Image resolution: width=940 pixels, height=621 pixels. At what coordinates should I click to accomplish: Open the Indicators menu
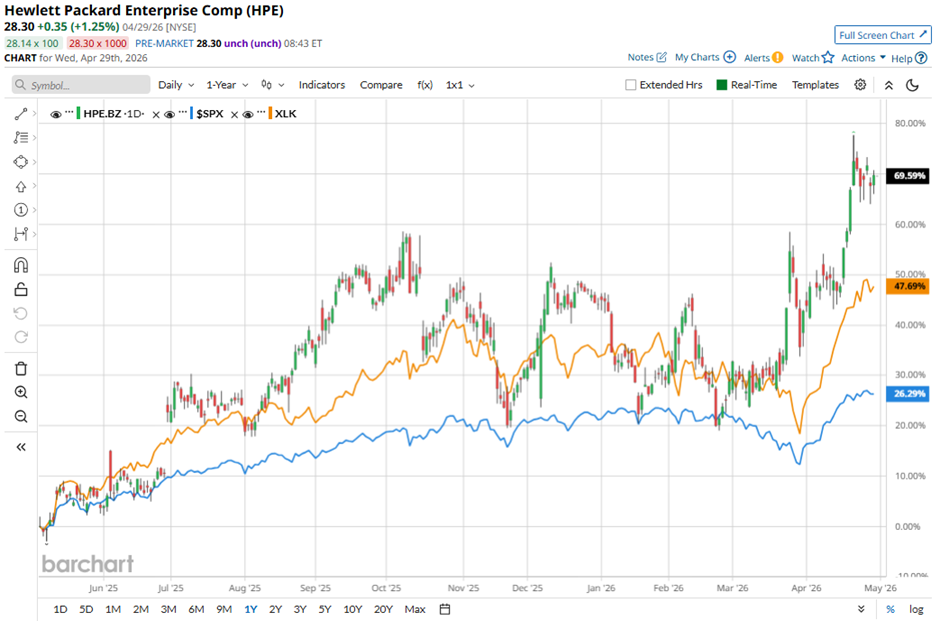coord(320,85)
